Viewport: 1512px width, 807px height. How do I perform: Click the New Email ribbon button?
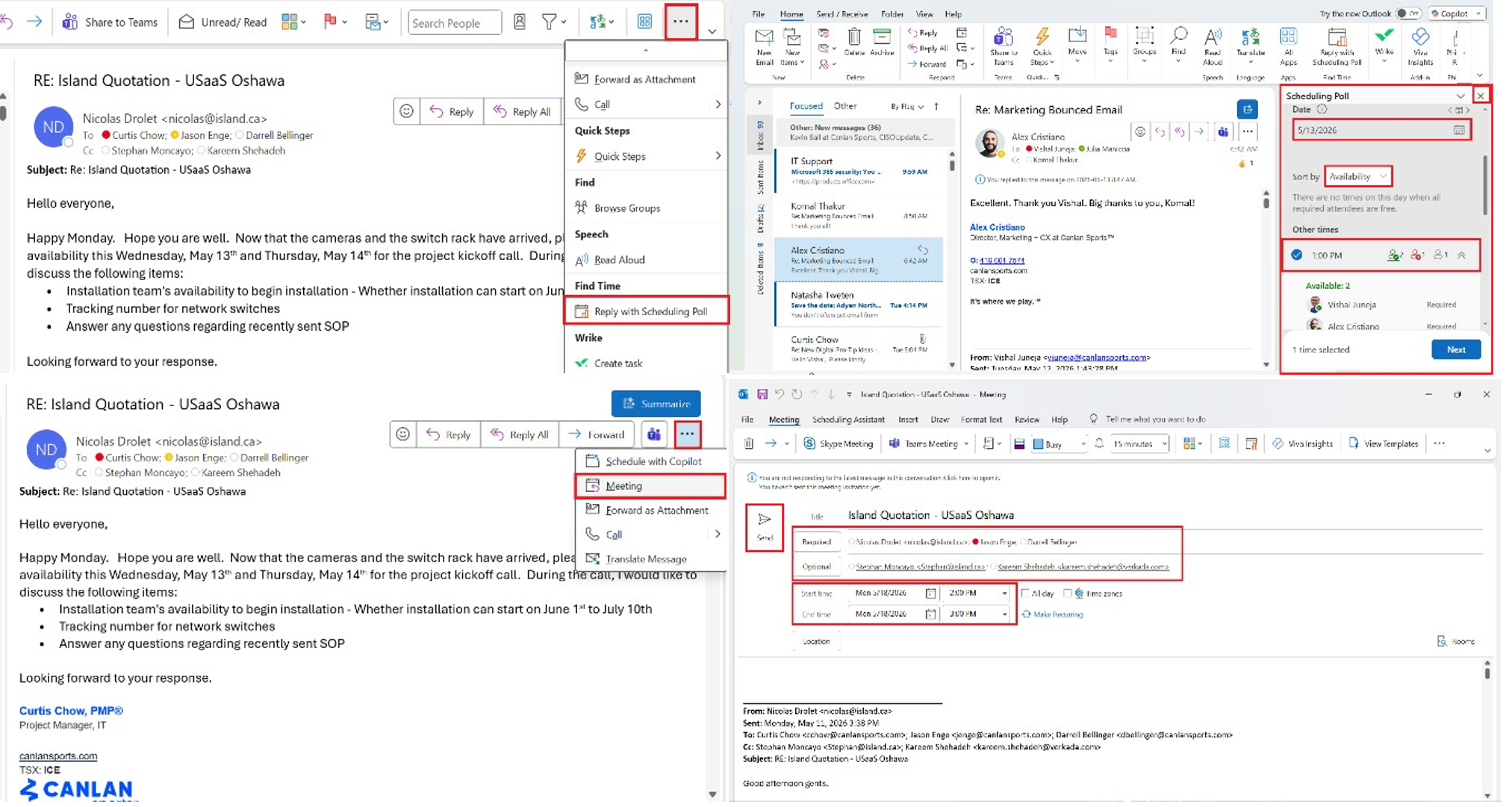(764, 46)
